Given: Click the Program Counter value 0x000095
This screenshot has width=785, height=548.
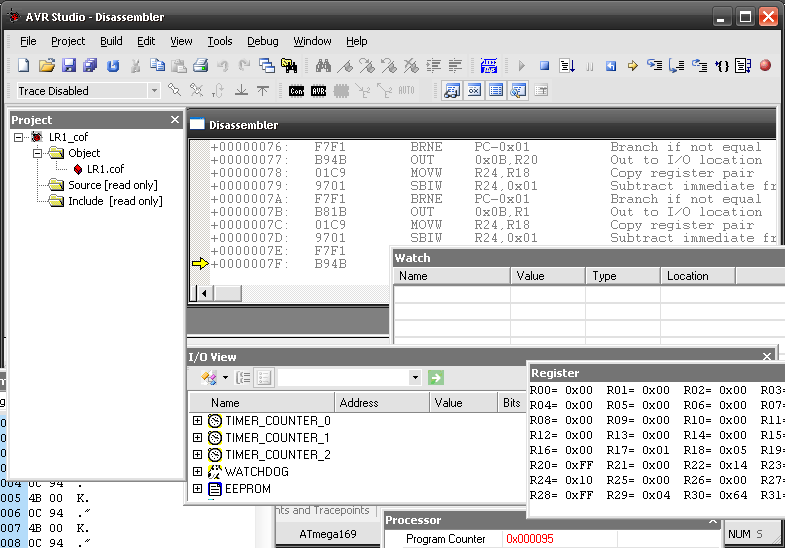Looking at the screenshot, I should [530, 539].
